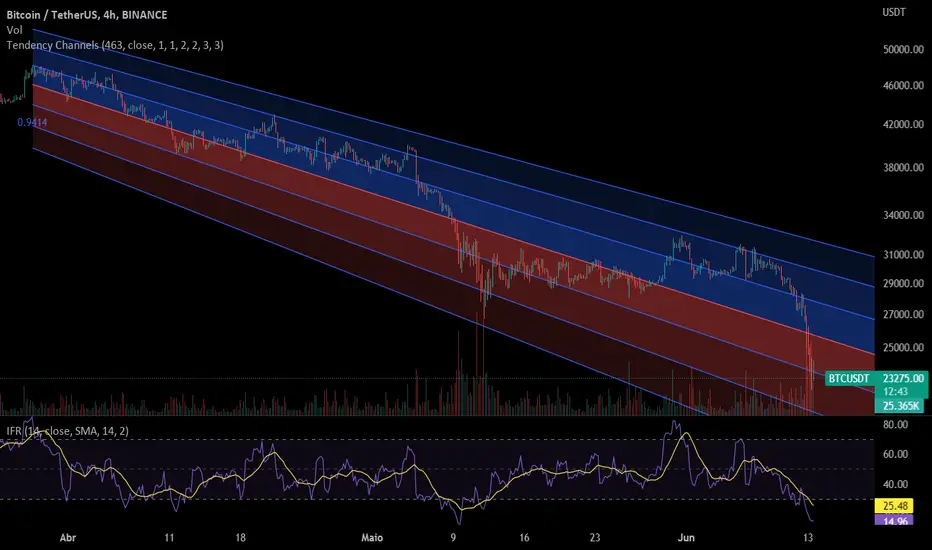The width and height of the screenshot is (932, 550).
Task: Click the 11 date on time axis
Action: (x=169, y=538)
